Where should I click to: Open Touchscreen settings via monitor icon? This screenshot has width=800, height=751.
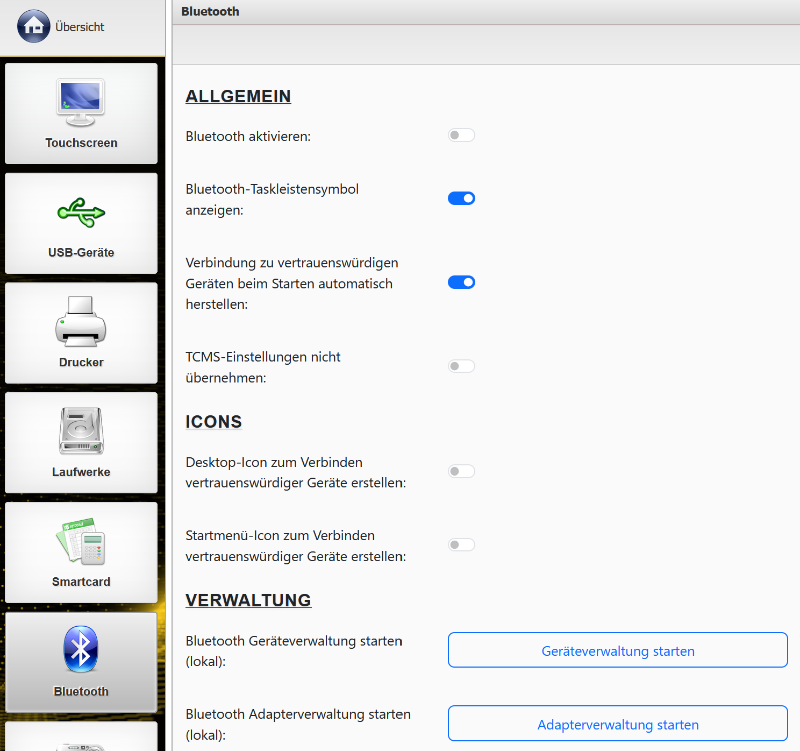click(x=81, y=103)
